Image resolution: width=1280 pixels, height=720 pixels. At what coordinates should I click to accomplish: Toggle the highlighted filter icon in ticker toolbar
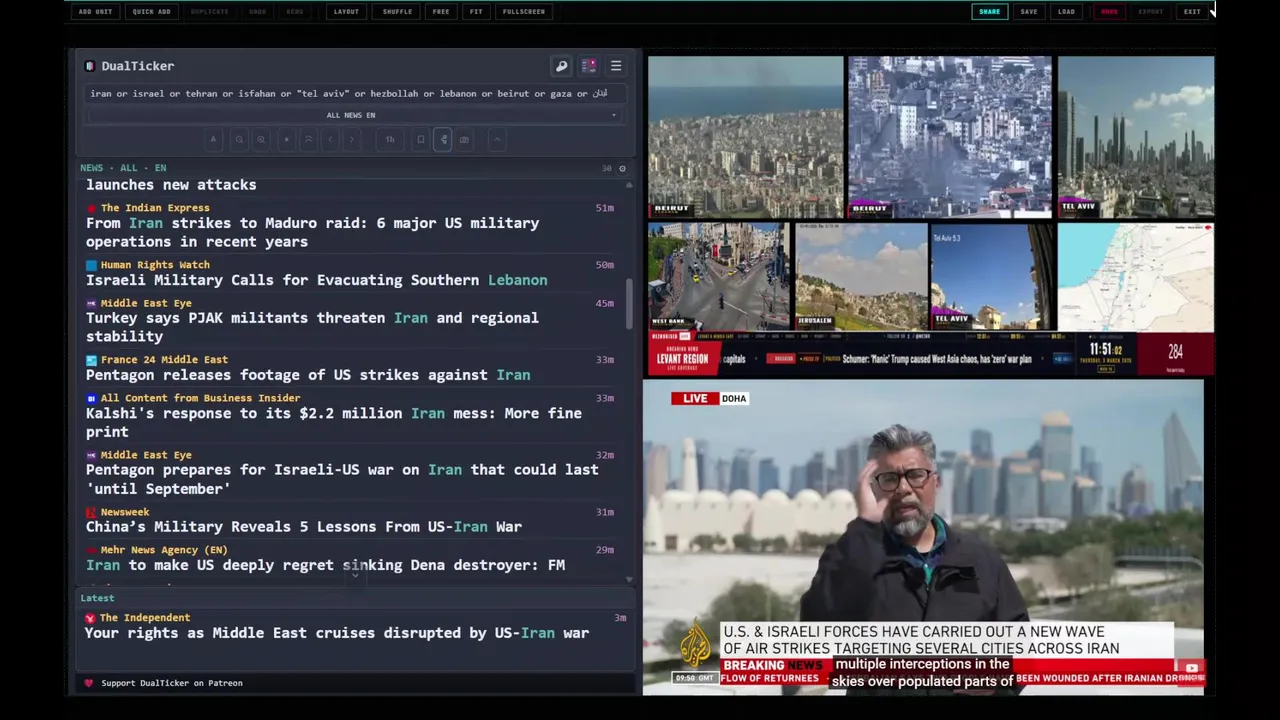coord(443,139)
